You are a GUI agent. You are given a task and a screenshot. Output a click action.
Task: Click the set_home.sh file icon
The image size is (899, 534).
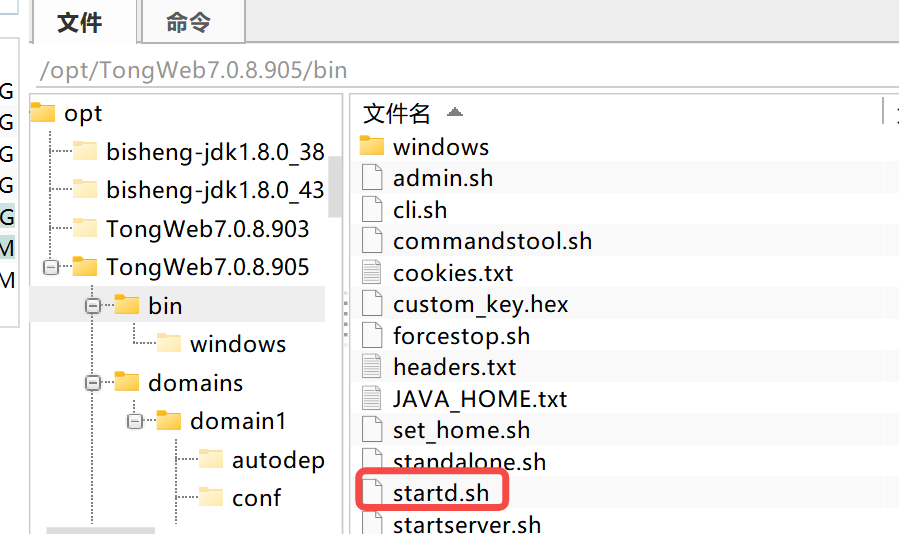pos(372,430)
